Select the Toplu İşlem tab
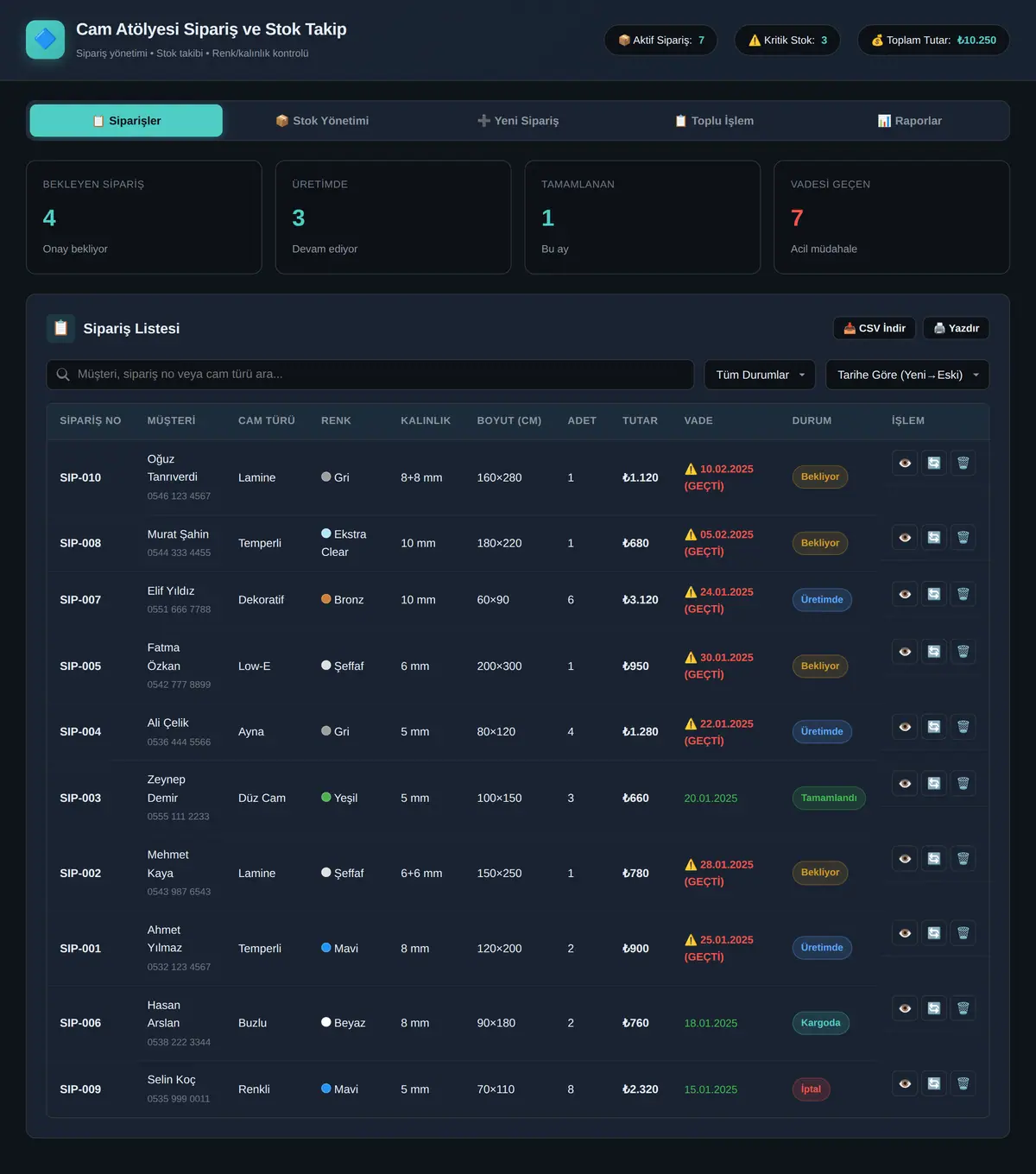Viewport: 1036px width, 1174px height. pyautogui.click(x=714, y=121)
